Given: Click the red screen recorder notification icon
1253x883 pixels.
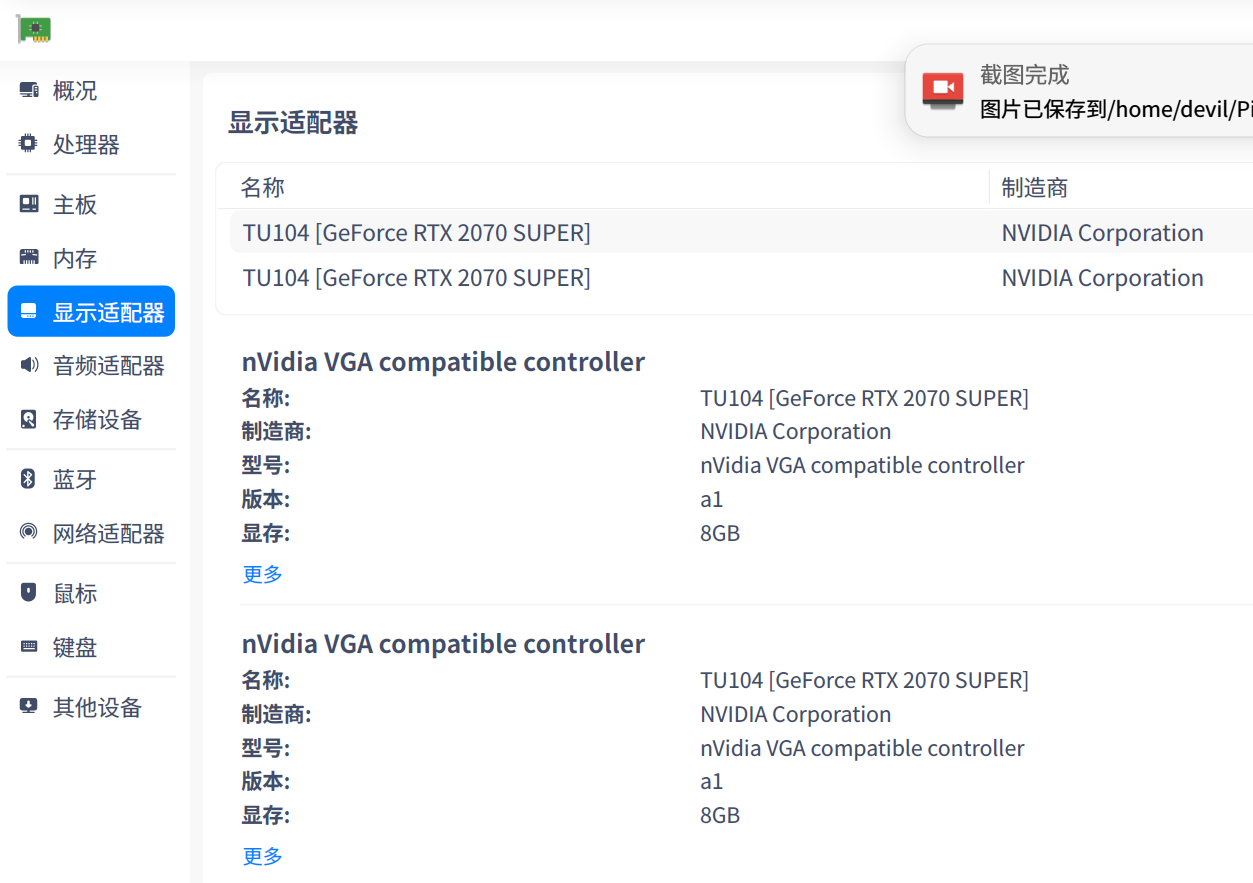Looking at the screenshot, I should tap(942, 90).
